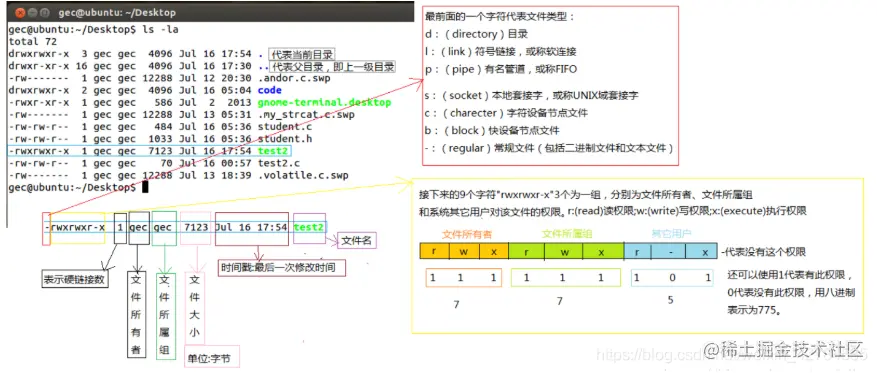Click the date 'Jul 2 2013'
Image resolution: width=877 pixels, height=373 pixels.
pos(215,102)
